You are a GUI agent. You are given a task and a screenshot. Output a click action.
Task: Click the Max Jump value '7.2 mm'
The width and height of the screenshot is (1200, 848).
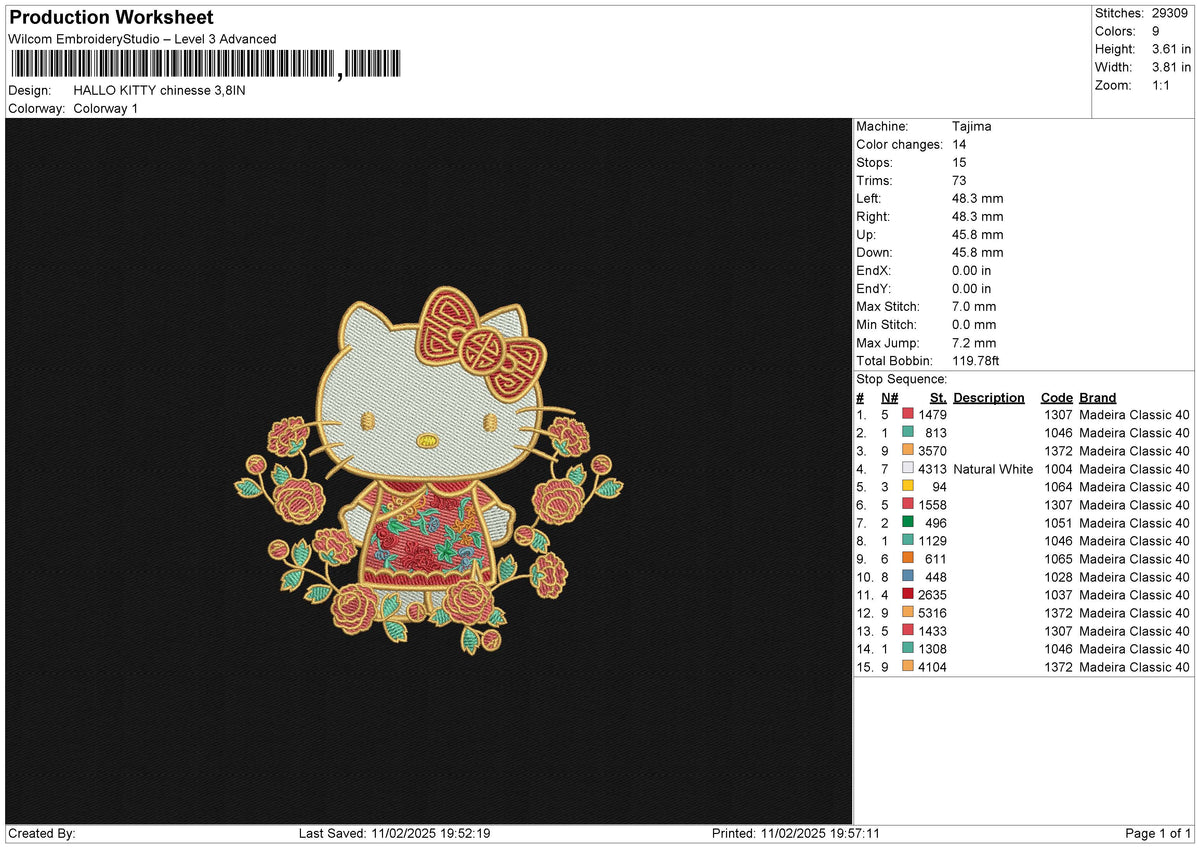pyautogui.click(x=974, y=342)
